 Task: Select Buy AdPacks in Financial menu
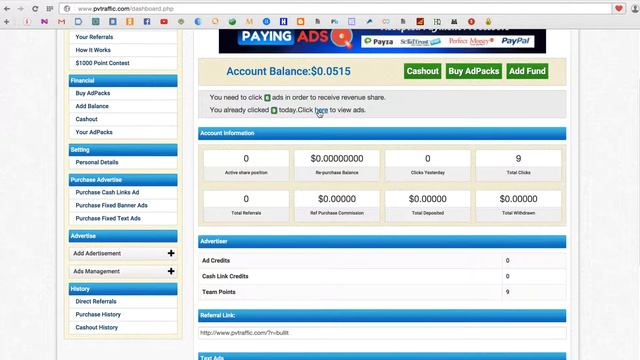(x=93, y=93)
